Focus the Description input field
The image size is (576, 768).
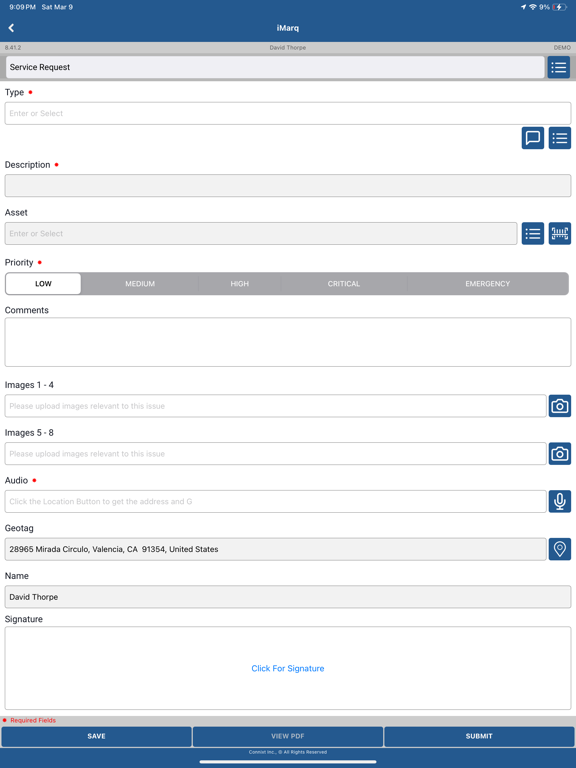[x=288, y=186]
